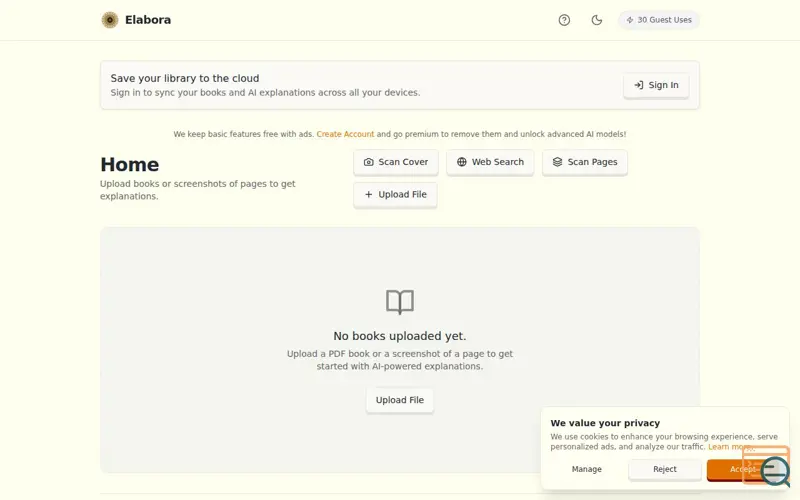
Task: Open the help question mark icon
Action: click(564, 20)
